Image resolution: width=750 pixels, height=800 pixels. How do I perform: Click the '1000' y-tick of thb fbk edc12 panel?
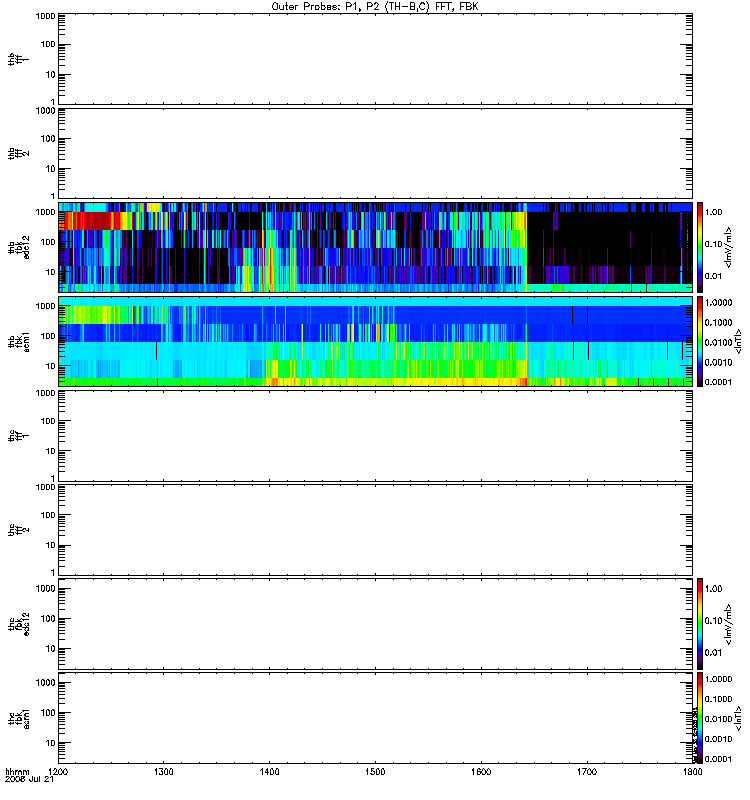click(45, 212)
